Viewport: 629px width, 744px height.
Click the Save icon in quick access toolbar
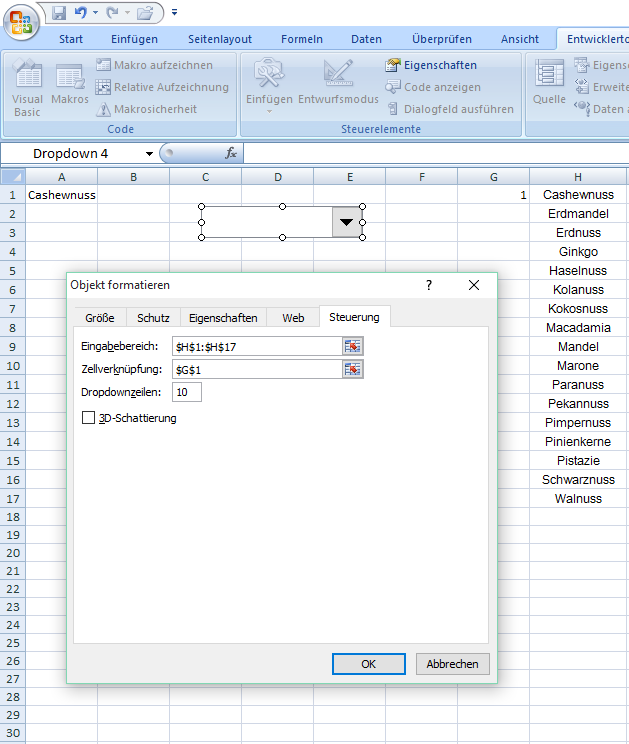point(59,13)
